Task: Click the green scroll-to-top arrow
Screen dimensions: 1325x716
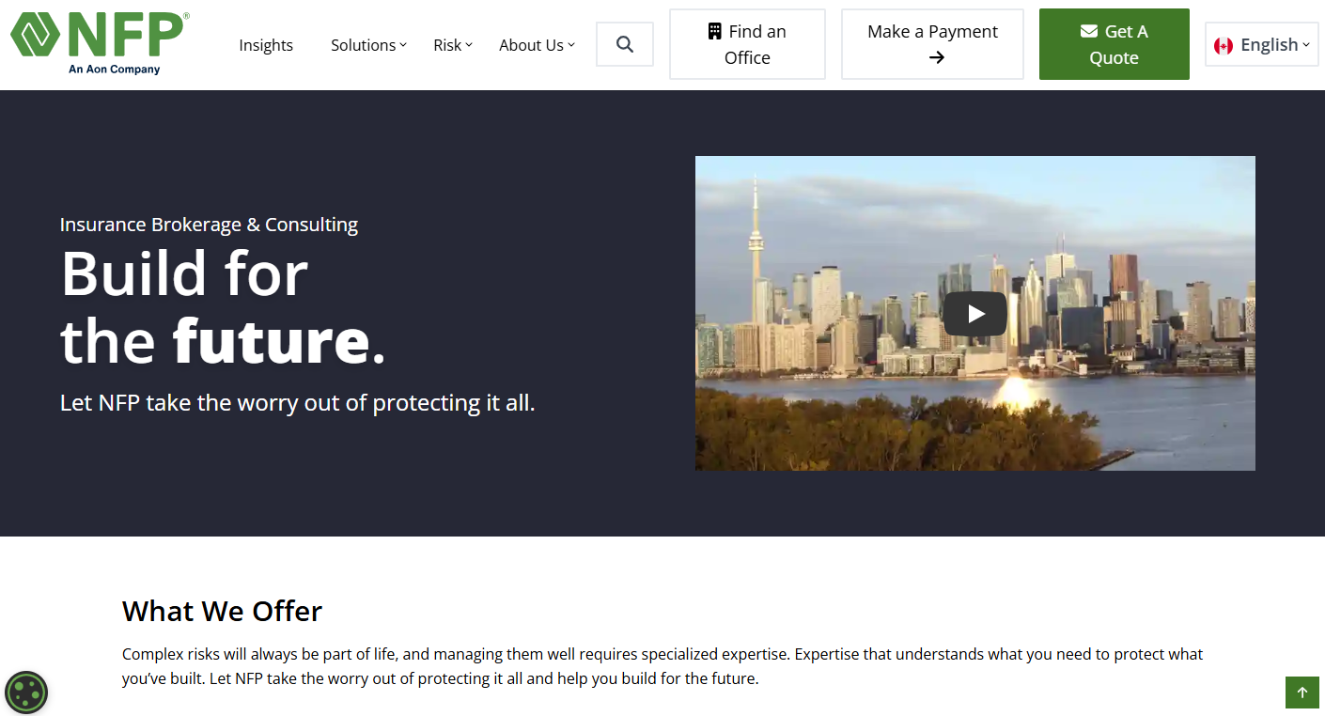Action: click(1302, 692)
